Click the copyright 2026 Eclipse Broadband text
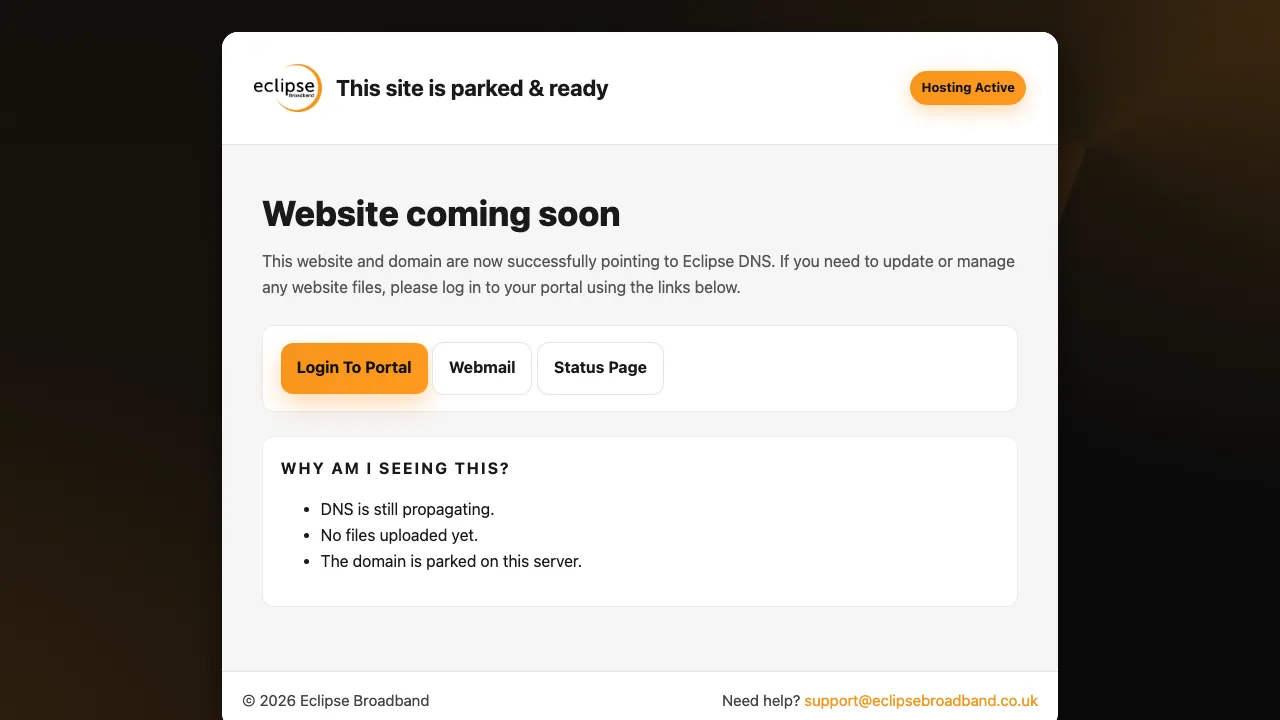This screenshot has width=1280, height=720. click(336, 700)
